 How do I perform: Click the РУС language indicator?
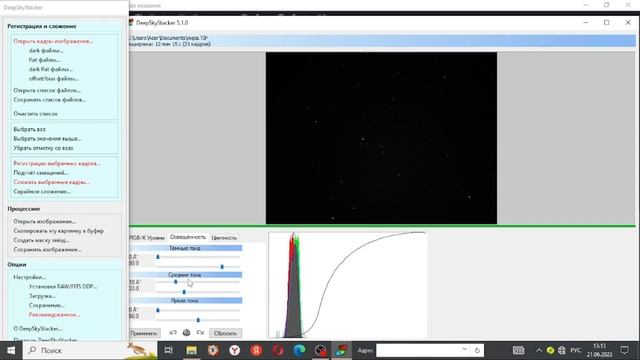click(576, 350)
